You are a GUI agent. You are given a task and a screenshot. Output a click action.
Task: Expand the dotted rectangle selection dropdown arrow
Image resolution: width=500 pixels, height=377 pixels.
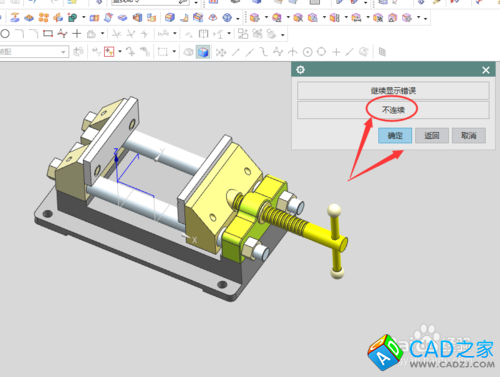click(174, 52)
